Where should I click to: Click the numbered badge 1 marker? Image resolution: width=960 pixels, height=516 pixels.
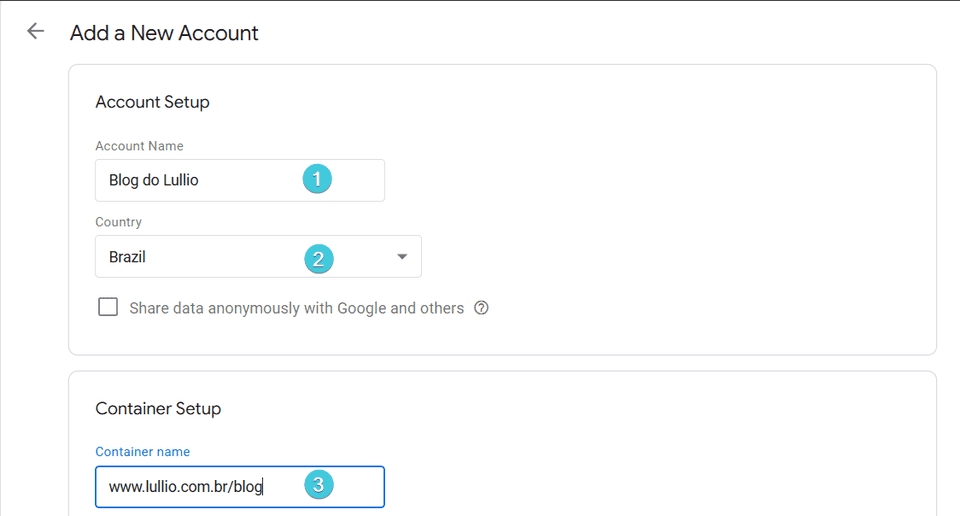click(317, 180)
